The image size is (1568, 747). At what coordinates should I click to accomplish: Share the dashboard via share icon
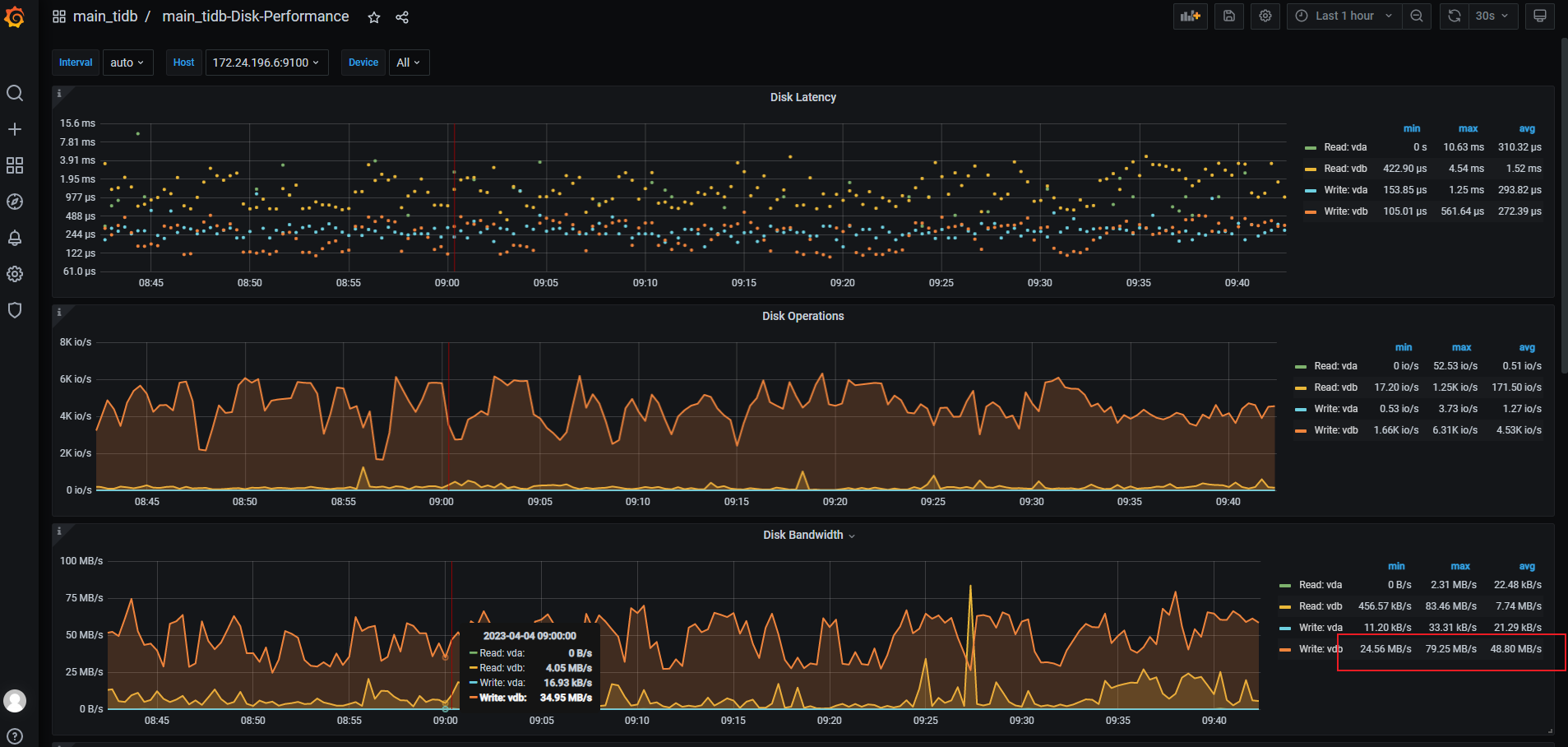[402, 17]
